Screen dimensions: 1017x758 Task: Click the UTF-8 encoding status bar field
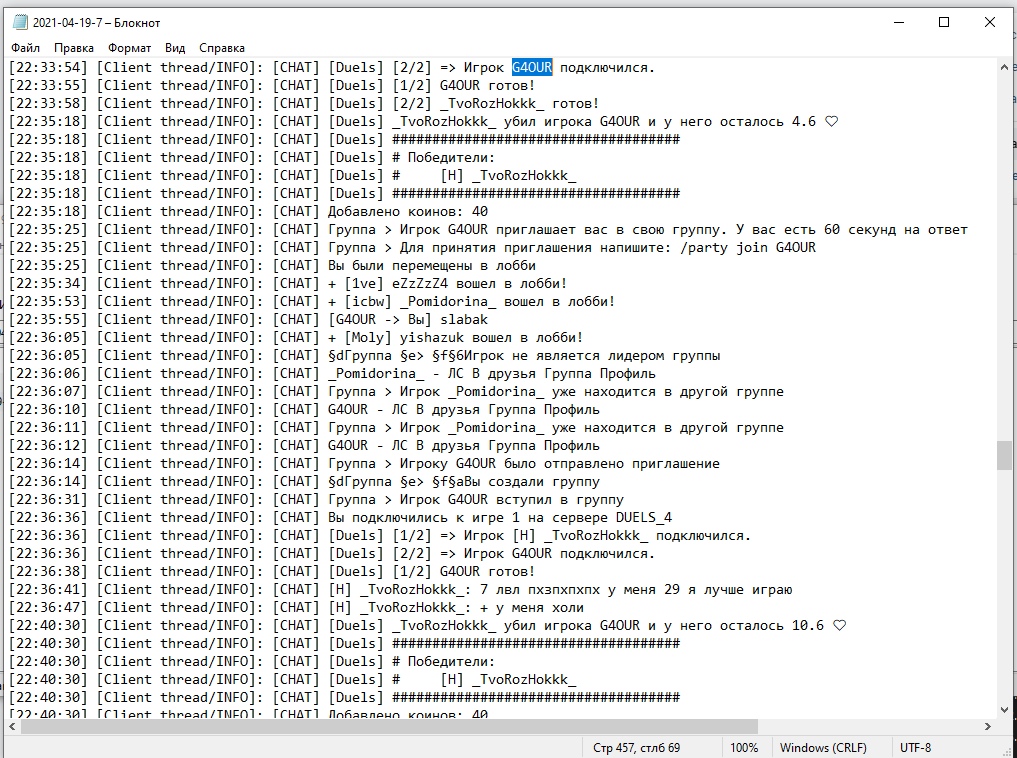915,748
